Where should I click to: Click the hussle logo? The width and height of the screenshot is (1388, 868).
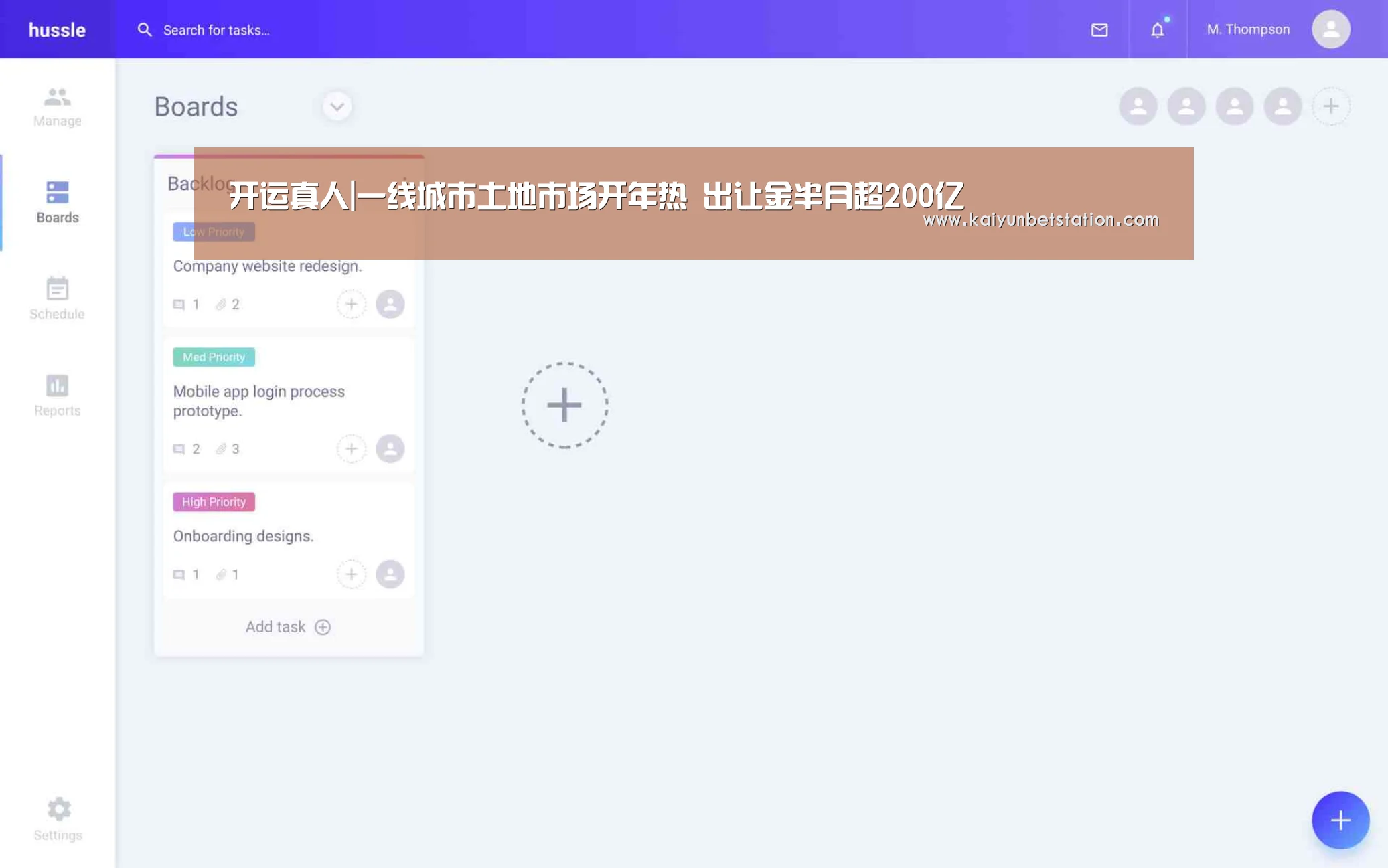(57, 29)
